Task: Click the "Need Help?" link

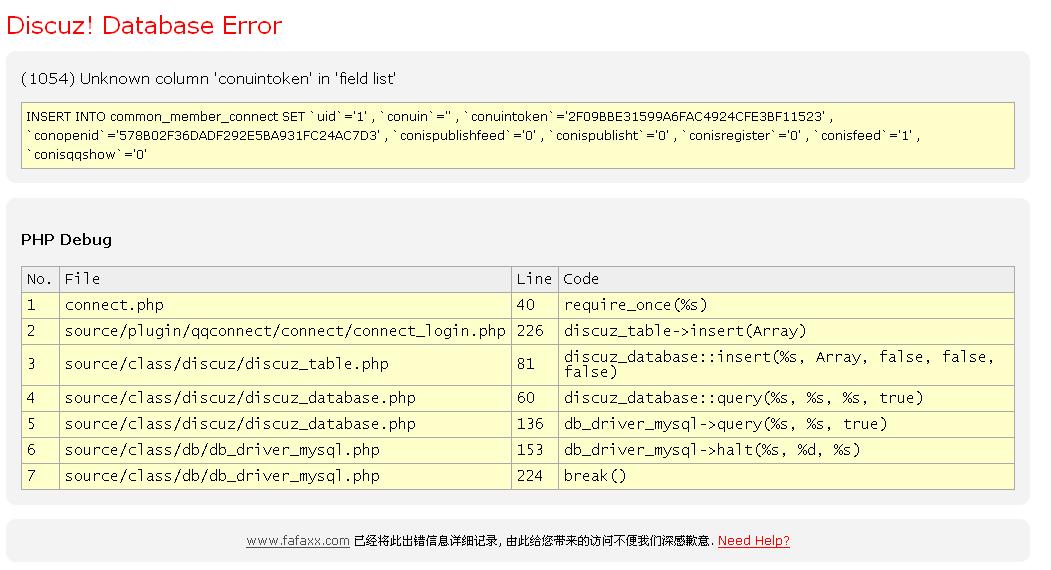Action: pyautogui.click(x=753, y=541)
